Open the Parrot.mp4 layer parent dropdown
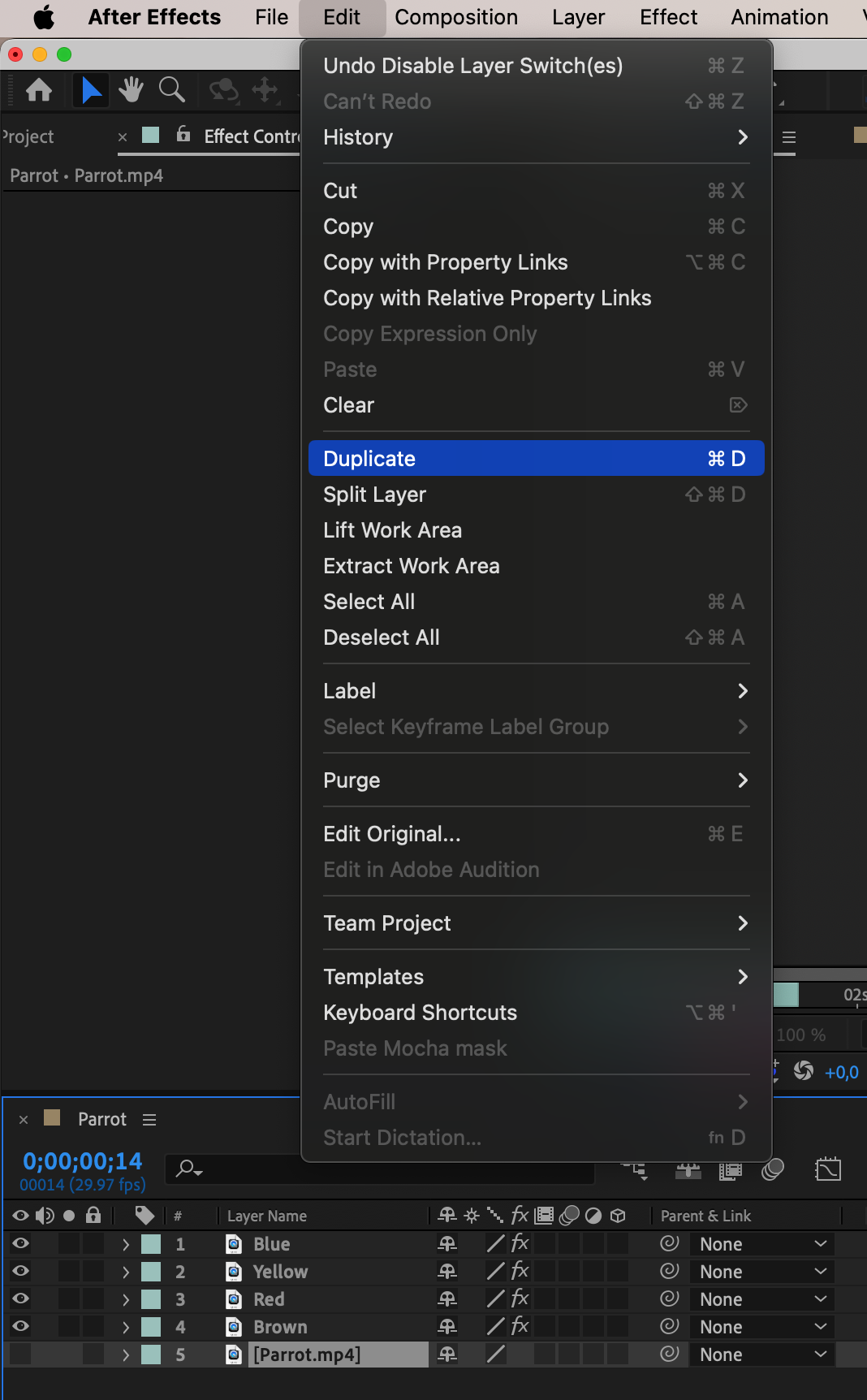This screenshot has height=1400, width=867. point(762,1354)
